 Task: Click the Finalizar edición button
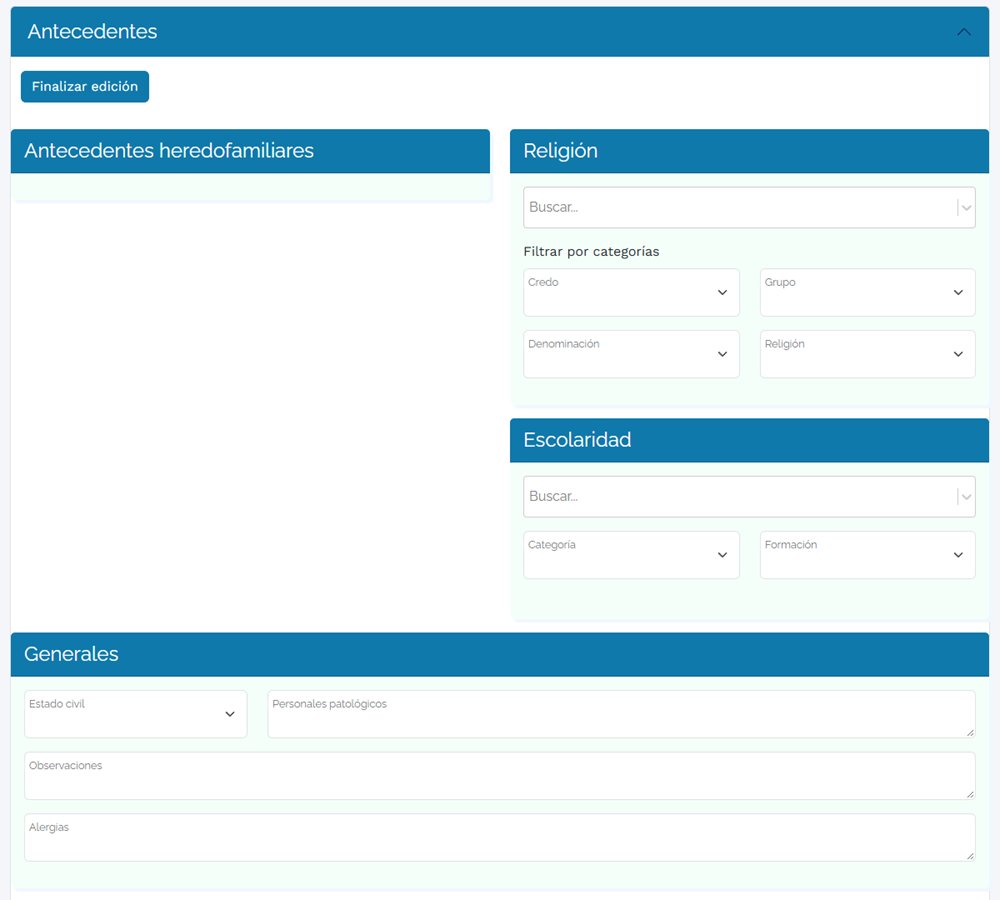[x=85, y=87]
